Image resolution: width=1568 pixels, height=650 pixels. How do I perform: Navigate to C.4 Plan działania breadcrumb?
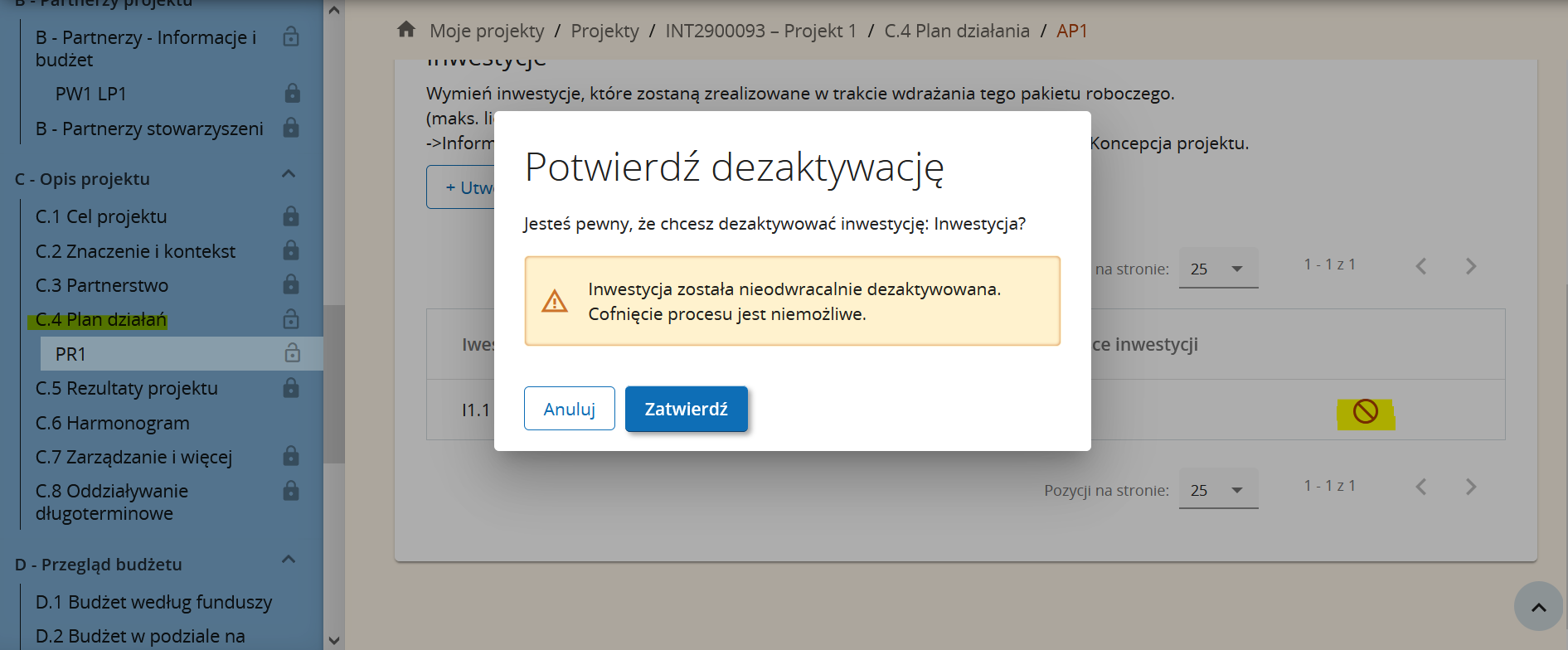point(956,31)
